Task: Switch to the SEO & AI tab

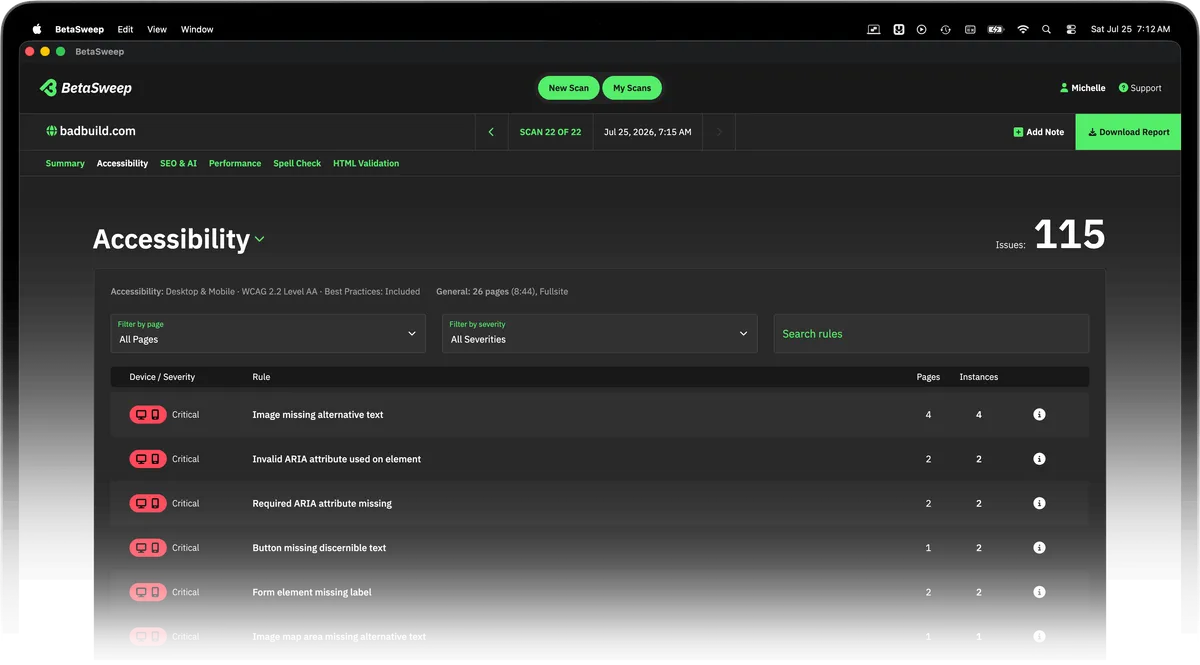Action: 178,163
